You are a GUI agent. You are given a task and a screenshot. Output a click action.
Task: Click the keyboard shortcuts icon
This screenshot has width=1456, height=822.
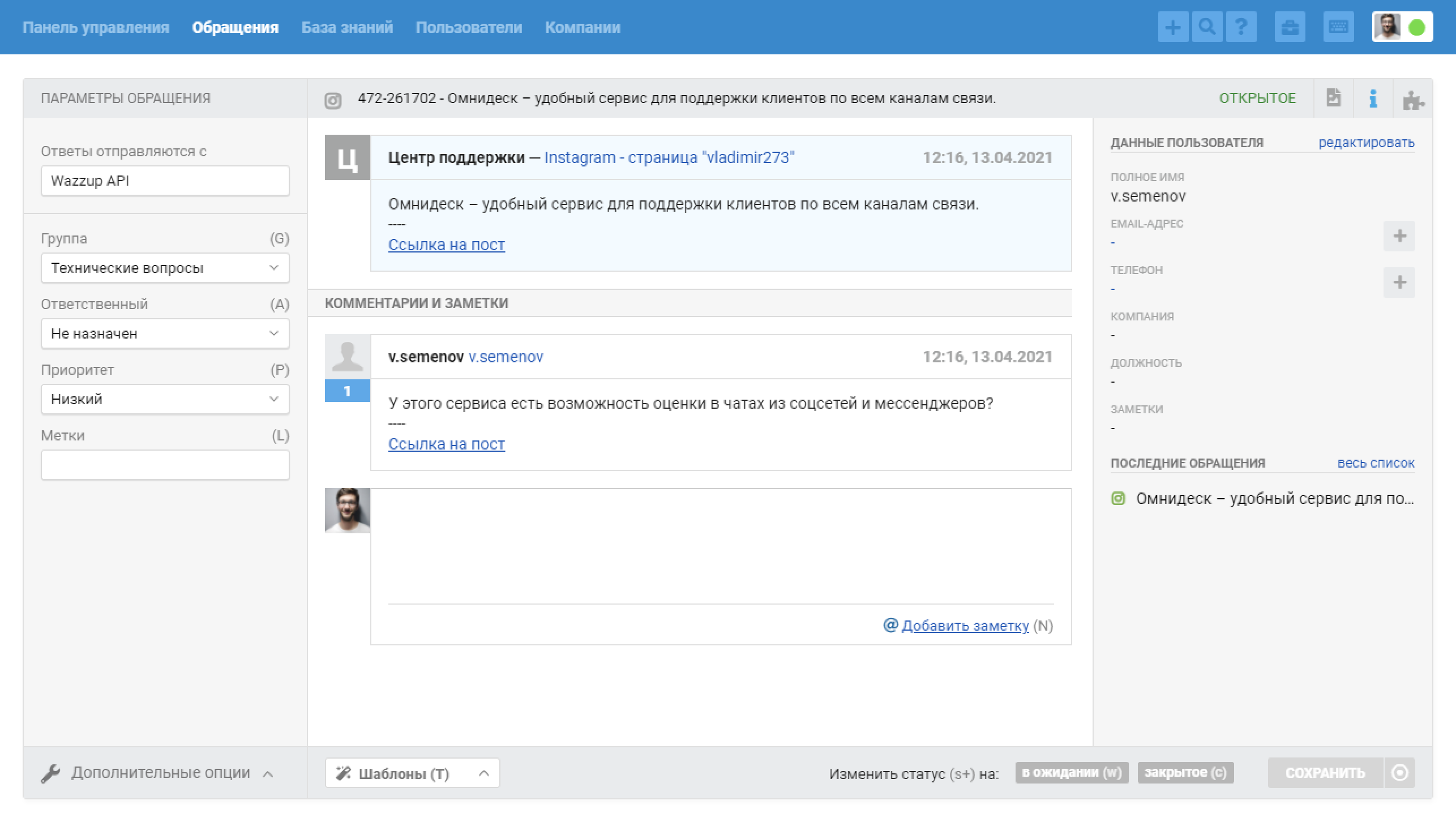(1339, 27)
